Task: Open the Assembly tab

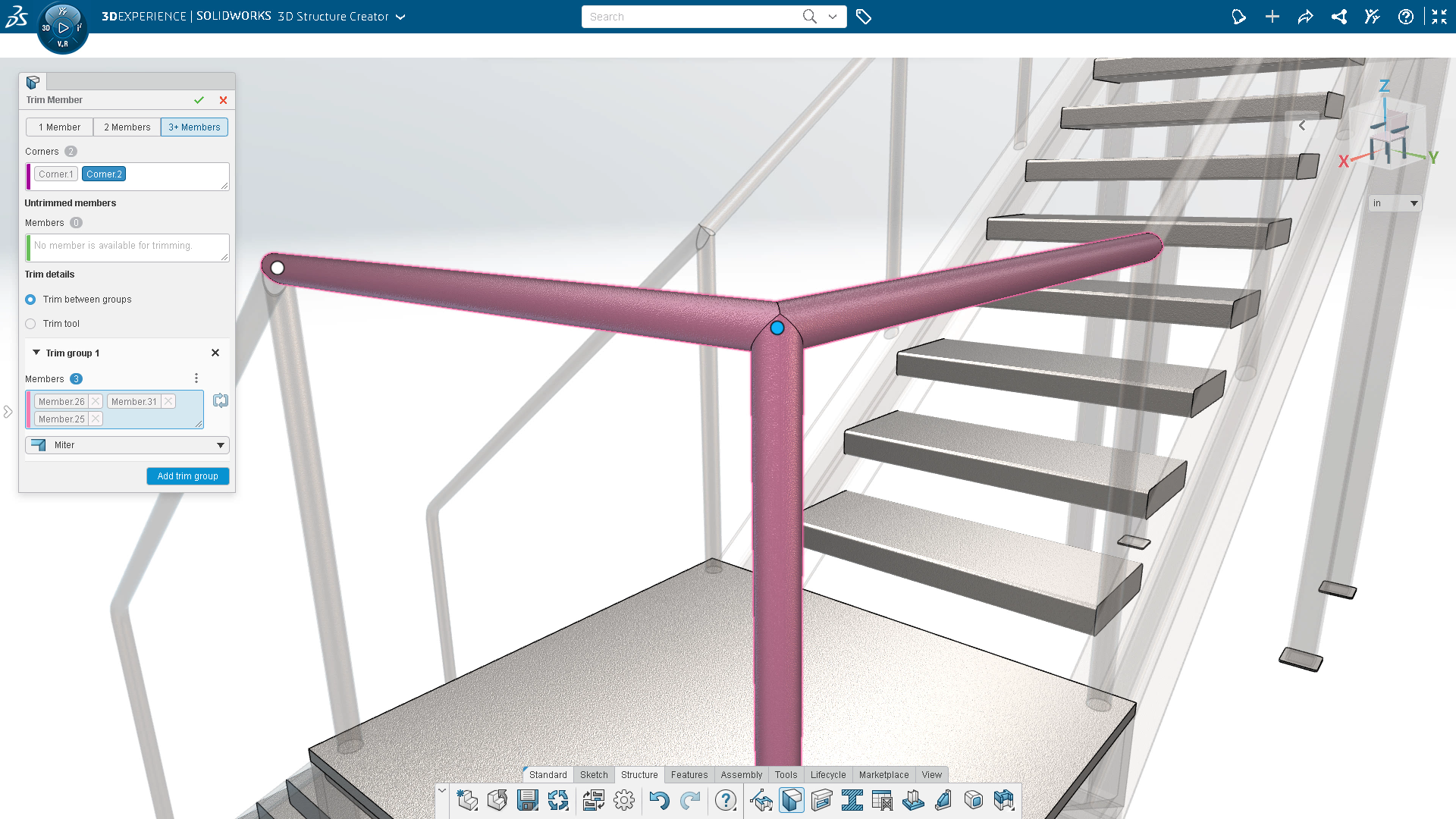Action: click(742, 775)
